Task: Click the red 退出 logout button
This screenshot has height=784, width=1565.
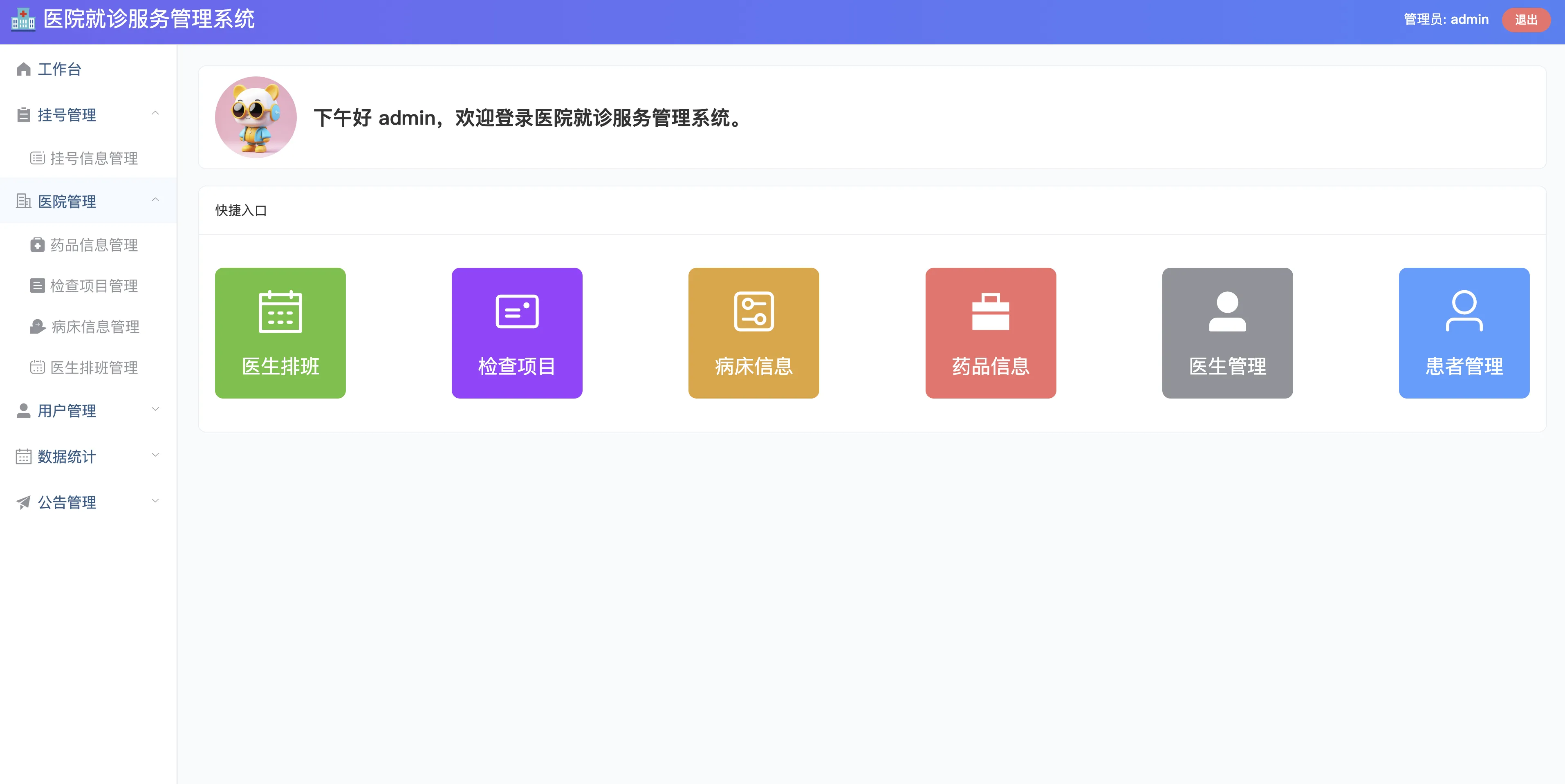Action: pyautogui.click(x=1525, y=20)
